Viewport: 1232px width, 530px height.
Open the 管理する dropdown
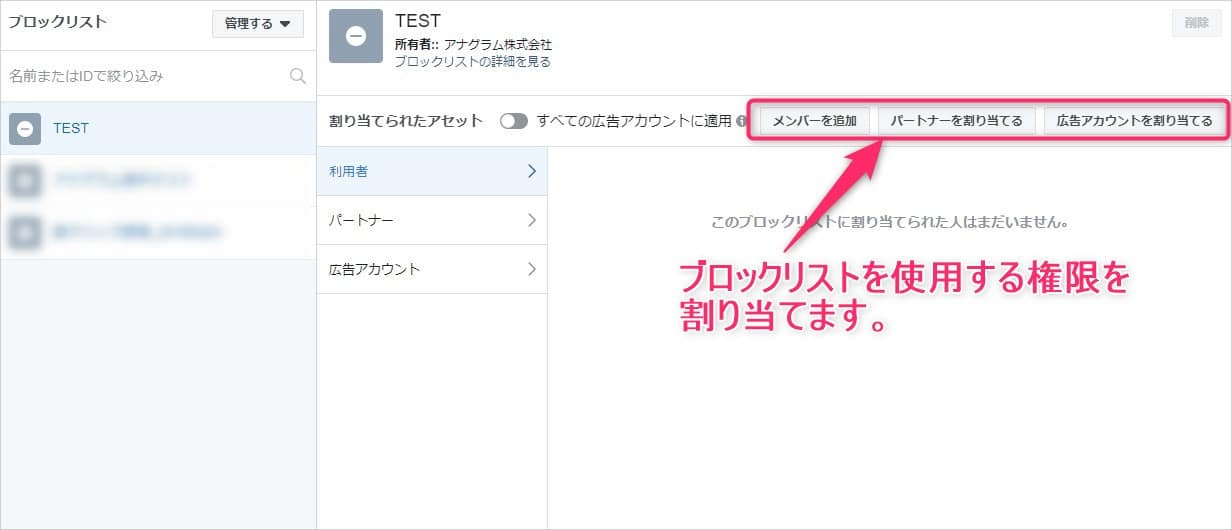(x=257, y=24)
